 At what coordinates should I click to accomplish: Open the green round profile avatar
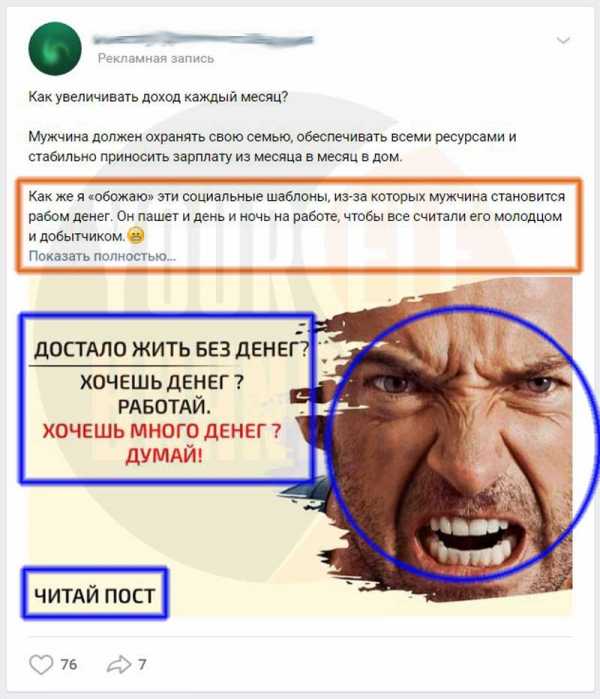pyautogui.click(x=55, y=48)
